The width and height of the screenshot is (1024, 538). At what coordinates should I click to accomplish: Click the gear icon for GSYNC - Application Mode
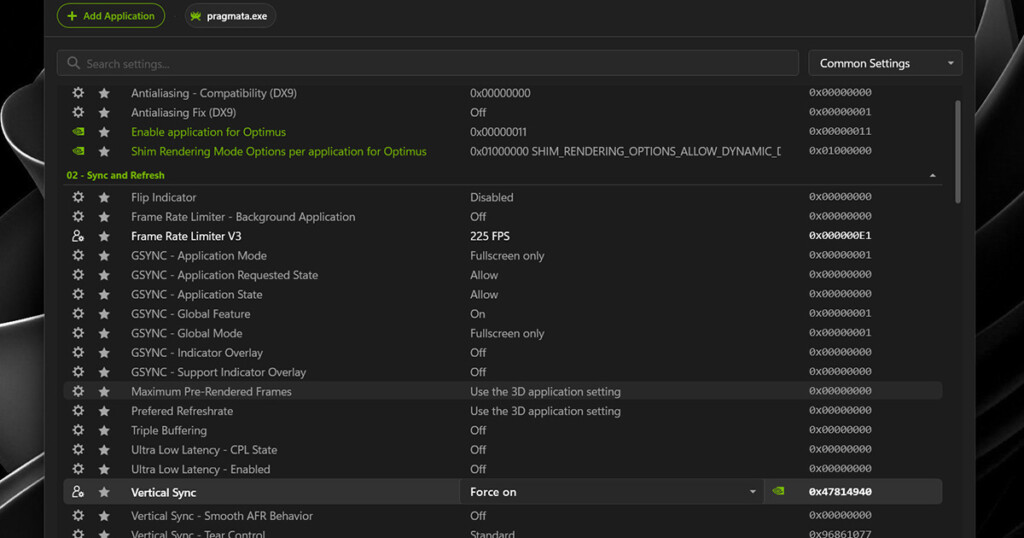click(78, 255)
